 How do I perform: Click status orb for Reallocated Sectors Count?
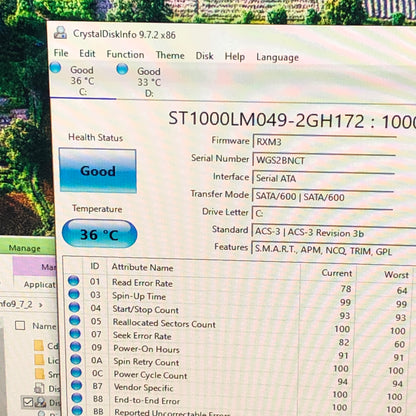(75, 320)
